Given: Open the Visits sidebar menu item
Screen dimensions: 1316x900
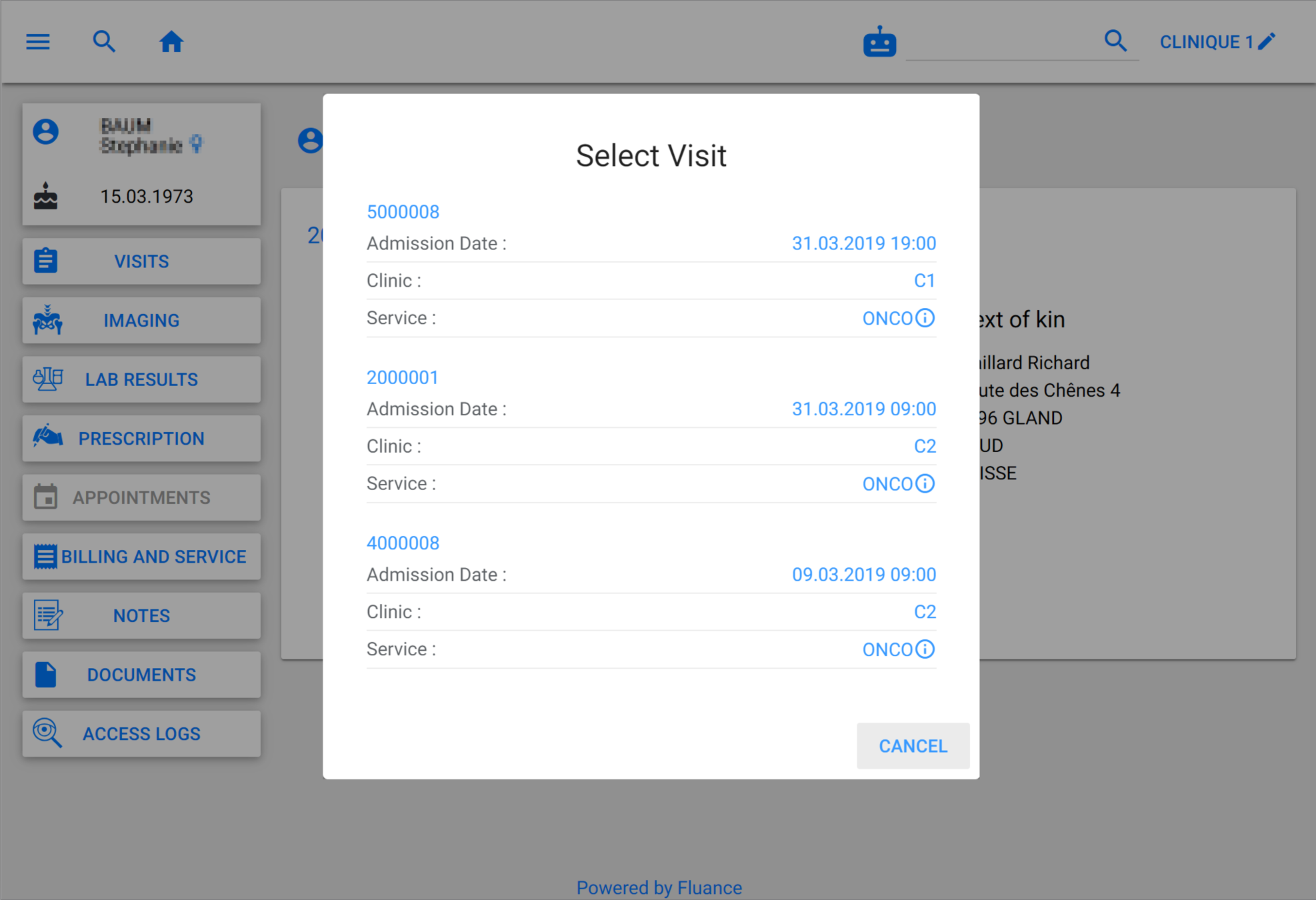Looking at the screenshot, I should click(x=141, y=261).
